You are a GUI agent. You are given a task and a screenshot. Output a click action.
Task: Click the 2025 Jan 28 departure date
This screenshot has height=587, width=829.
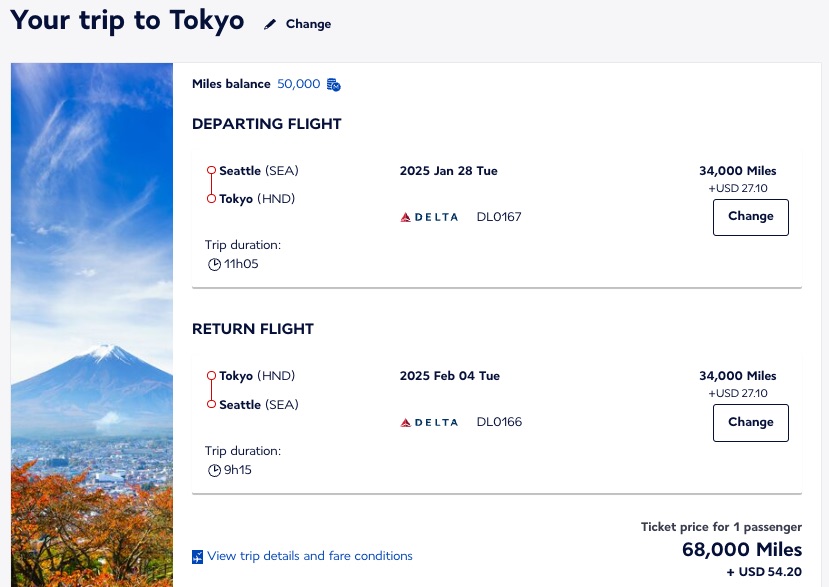tap(448, 171)
